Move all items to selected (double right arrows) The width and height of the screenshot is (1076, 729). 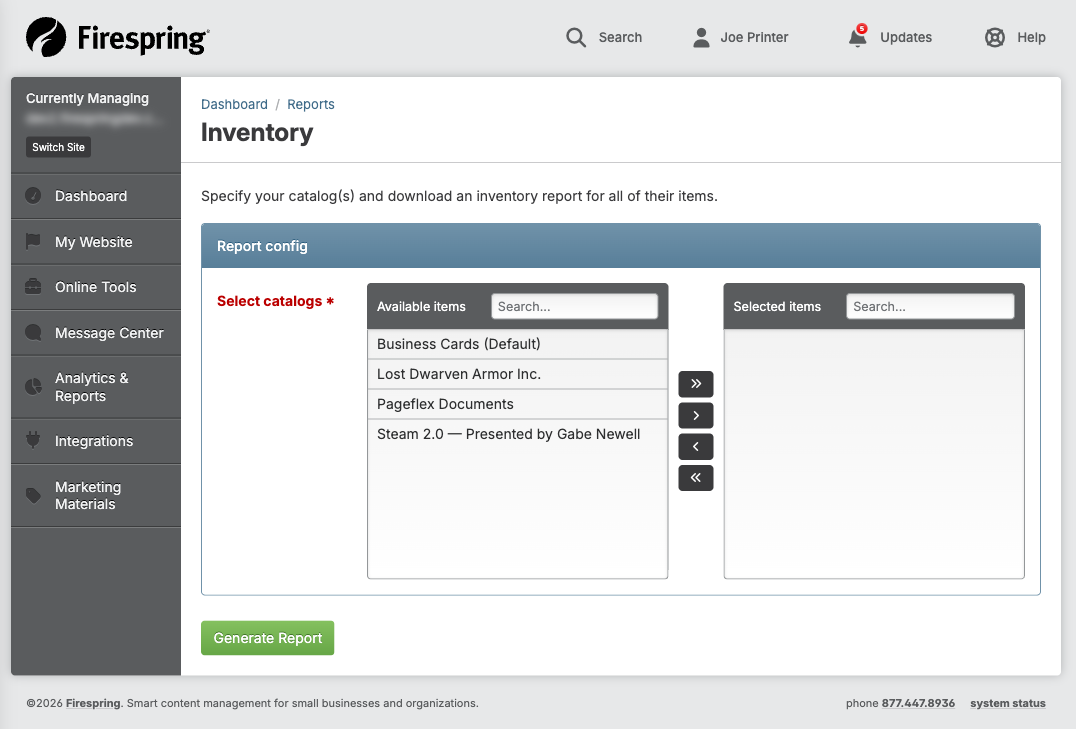(696, 384)
